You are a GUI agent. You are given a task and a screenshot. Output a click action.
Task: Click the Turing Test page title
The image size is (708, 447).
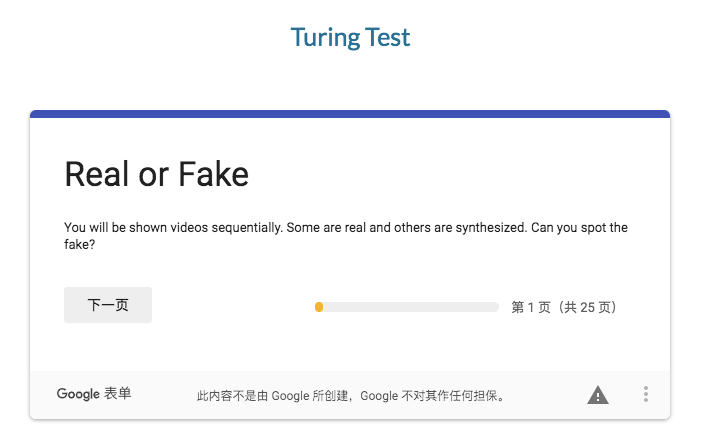[350, 38]
